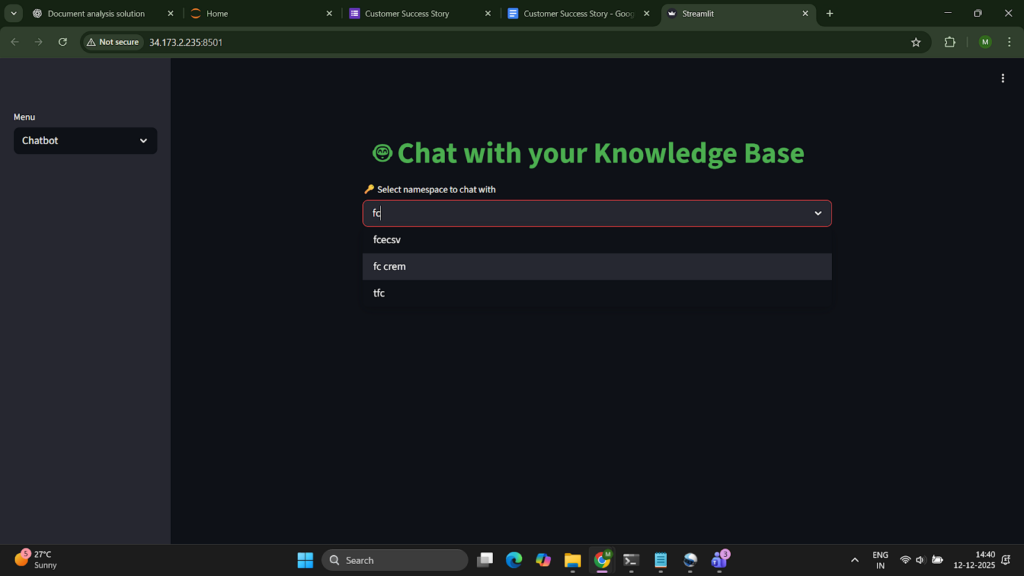Open a new browser tab
The width and height of the screenshot is (1024, 576).
[x=830, y=14]
